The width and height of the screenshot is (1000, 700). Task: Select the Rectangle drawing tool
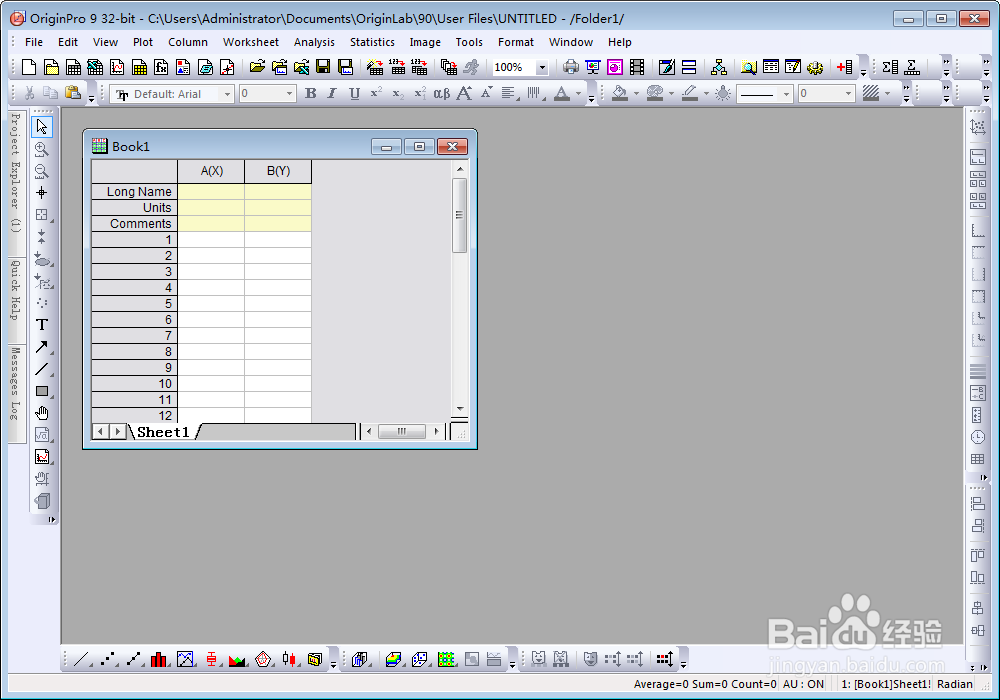42,391
